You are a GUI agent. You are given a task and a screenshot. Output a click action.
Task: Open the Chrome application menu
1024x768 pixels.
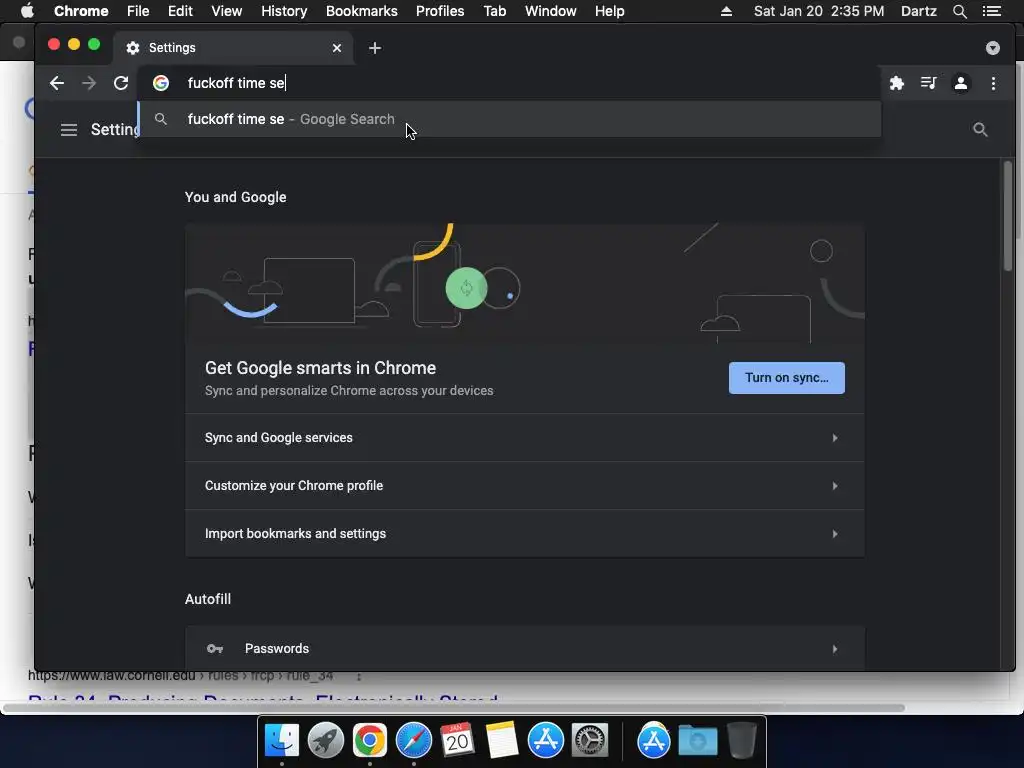(x=81, y=11)
